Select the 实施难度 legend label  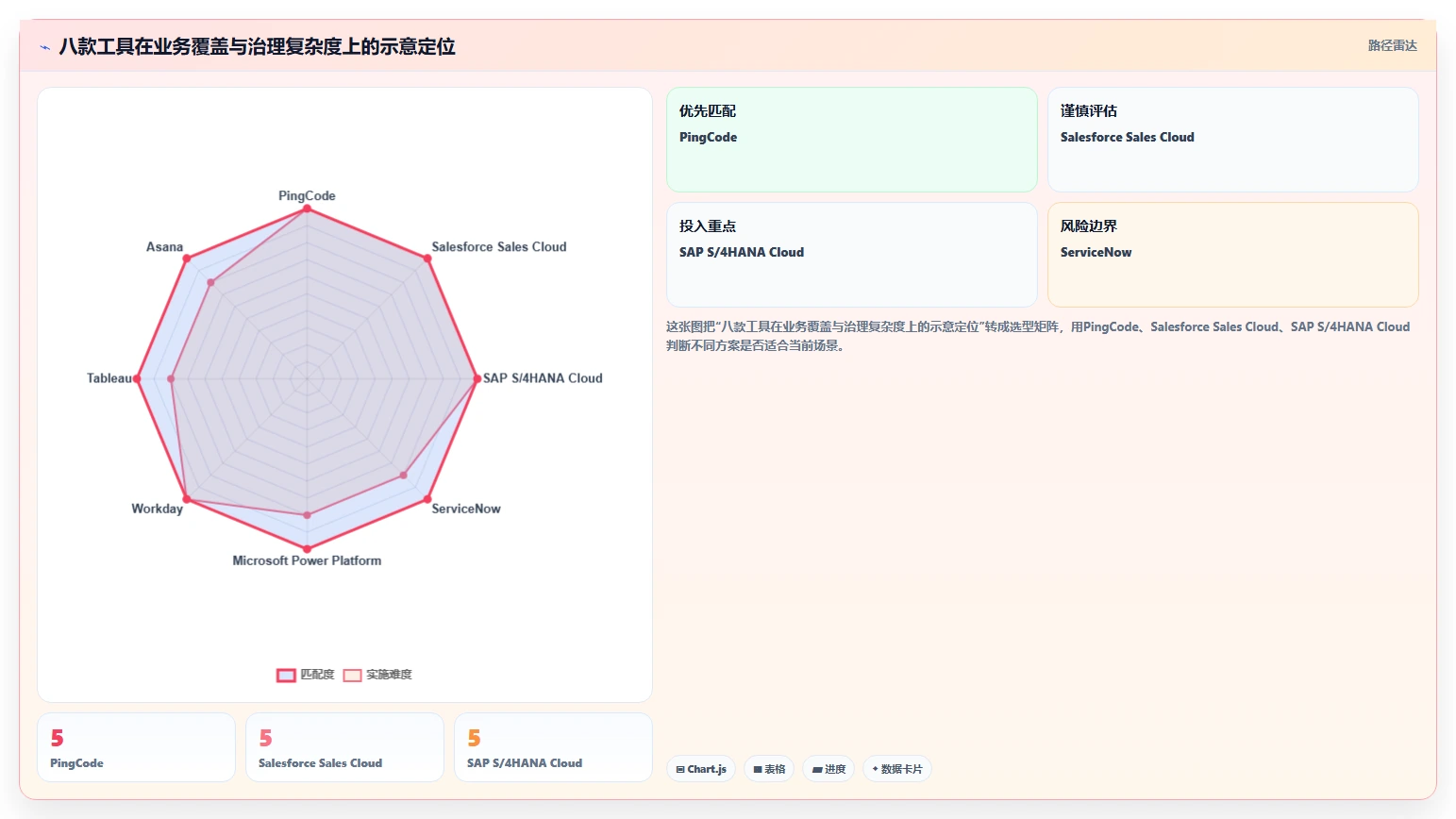389,675
